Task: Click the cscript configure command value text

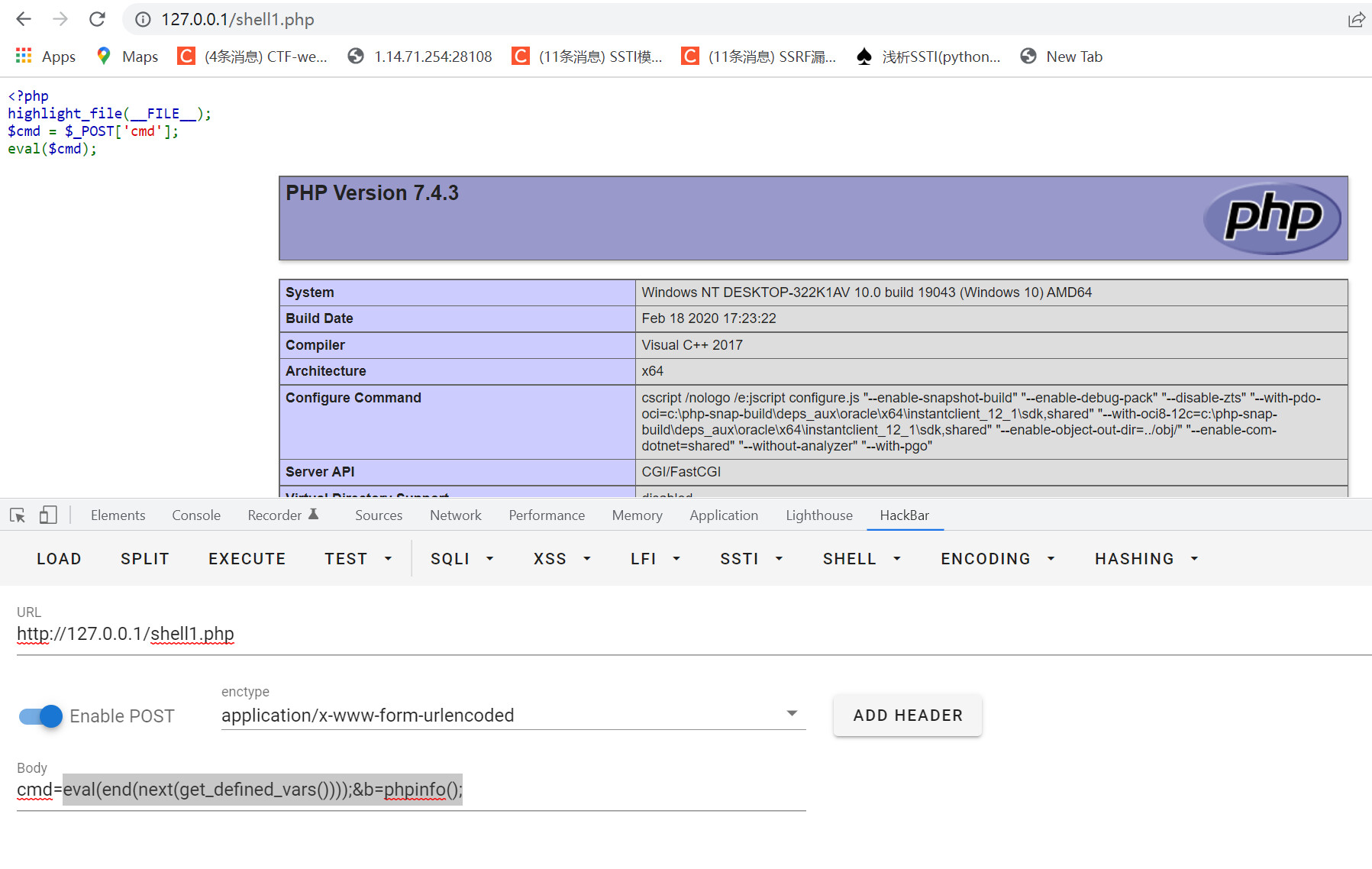Action: point(981,422)
